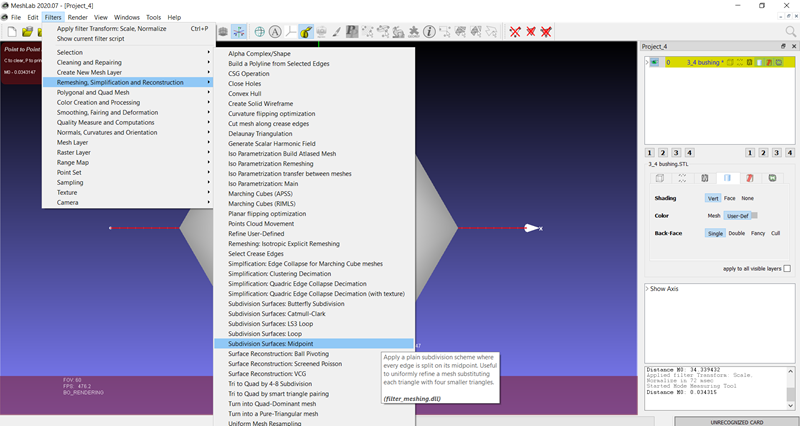This screenshot has height=426, width=800.
Task: Click the raster camera icon in toolbar
Action: pyautogui.click(x=321, y=32)
